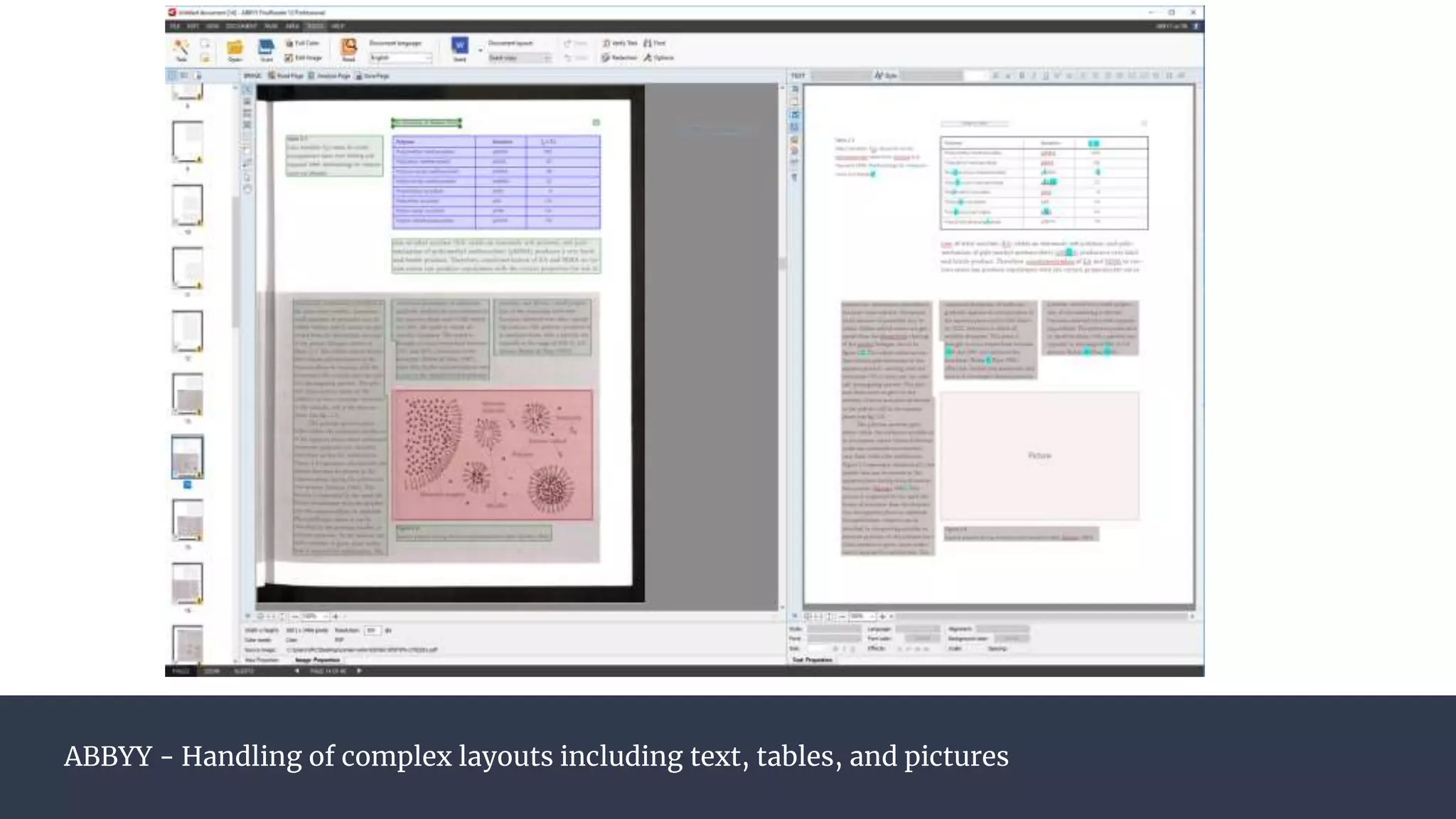The width and height of the screenshot is (1456, 819).
Task: Click the Edit Image button
Action: [304, 58]
